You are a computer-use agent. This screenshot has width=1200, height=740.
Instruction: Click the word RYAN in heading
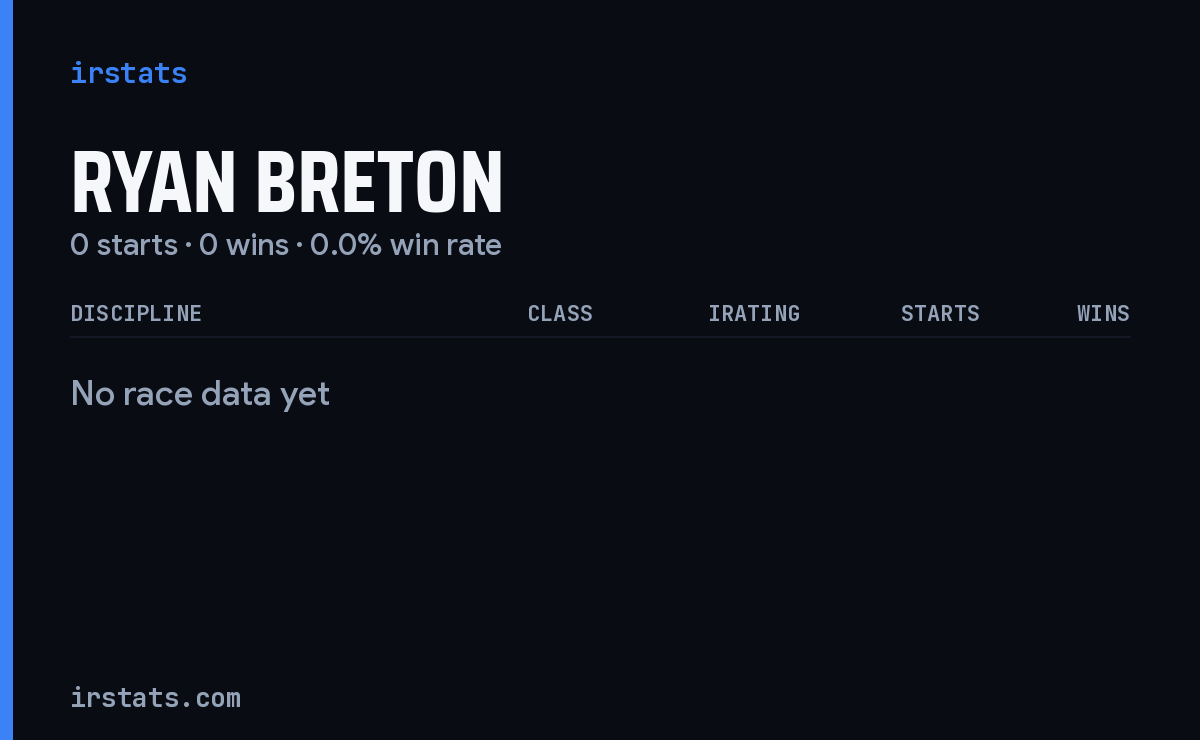pyautogui.click(x=153, y=182)
